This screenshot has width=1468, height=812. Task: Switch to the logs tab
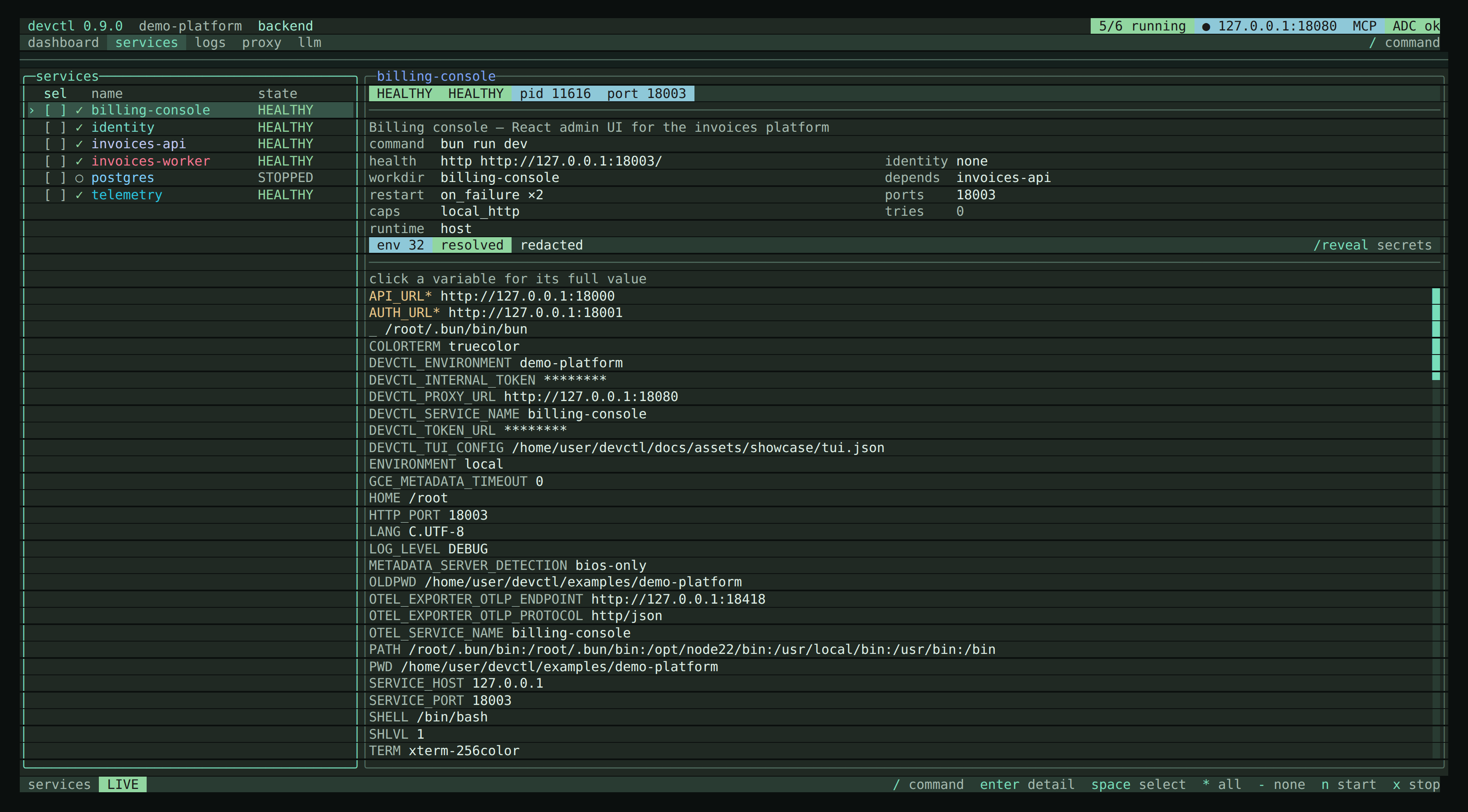click(210, 43)
